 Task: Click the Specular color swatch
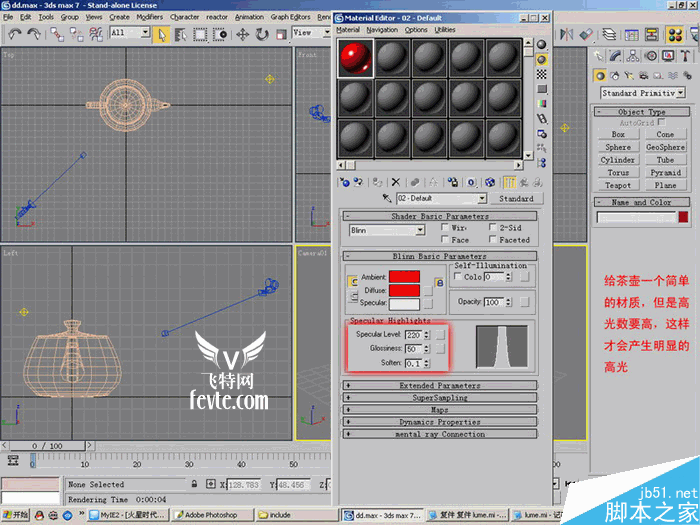(404, 304)
